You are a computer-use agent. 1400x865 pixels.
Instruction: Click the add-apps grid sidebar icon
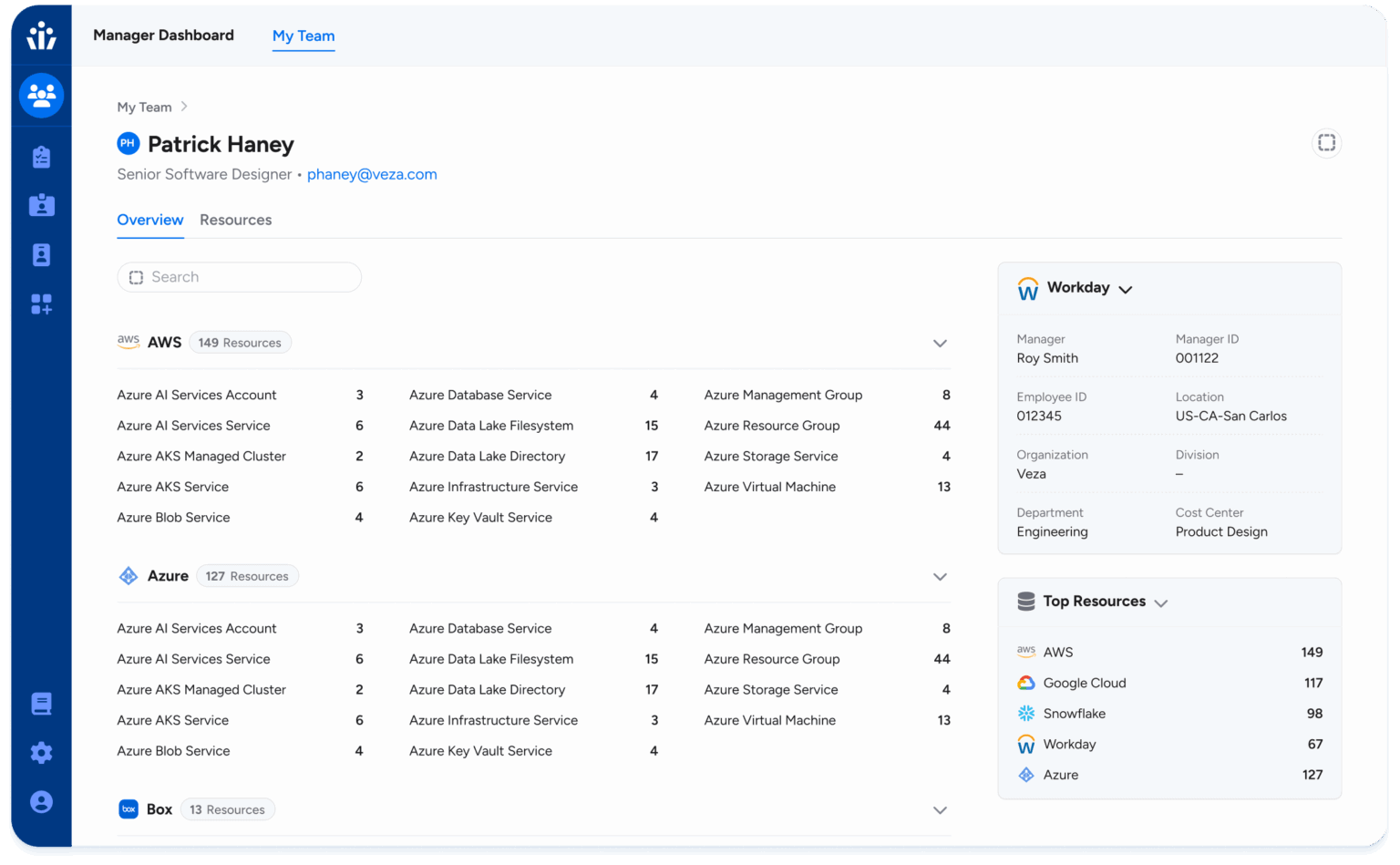41,304
